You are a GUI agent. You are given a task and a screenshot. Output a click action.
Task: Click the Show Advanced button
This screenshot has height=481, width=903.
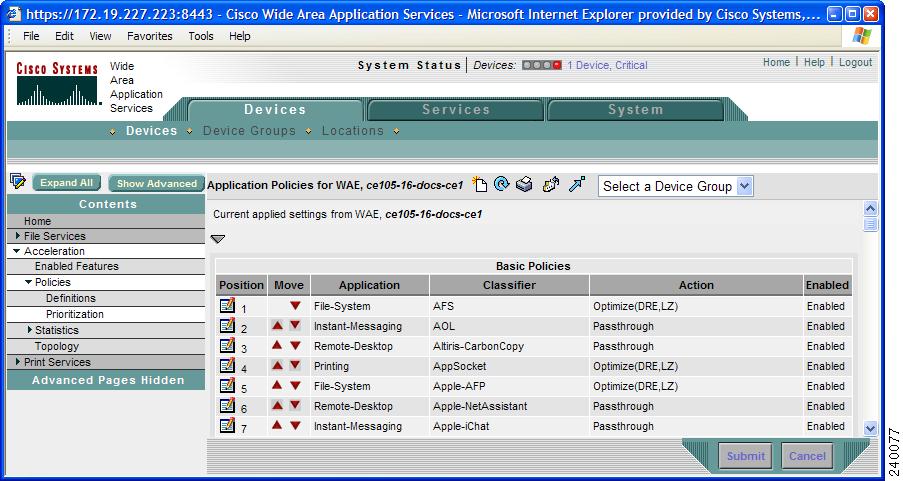point(157,183)
